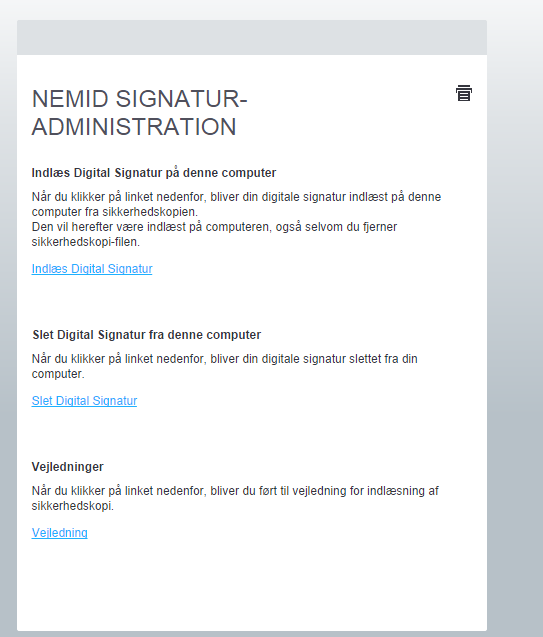Click the Vejledninger section heading

point(67,467)
